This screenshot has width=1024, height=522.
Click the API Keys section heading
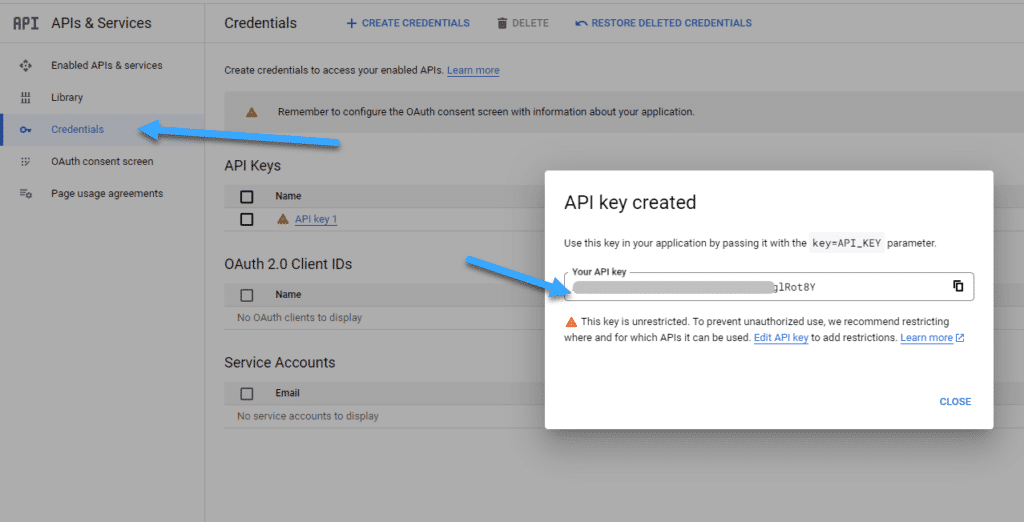coord(252,166)
